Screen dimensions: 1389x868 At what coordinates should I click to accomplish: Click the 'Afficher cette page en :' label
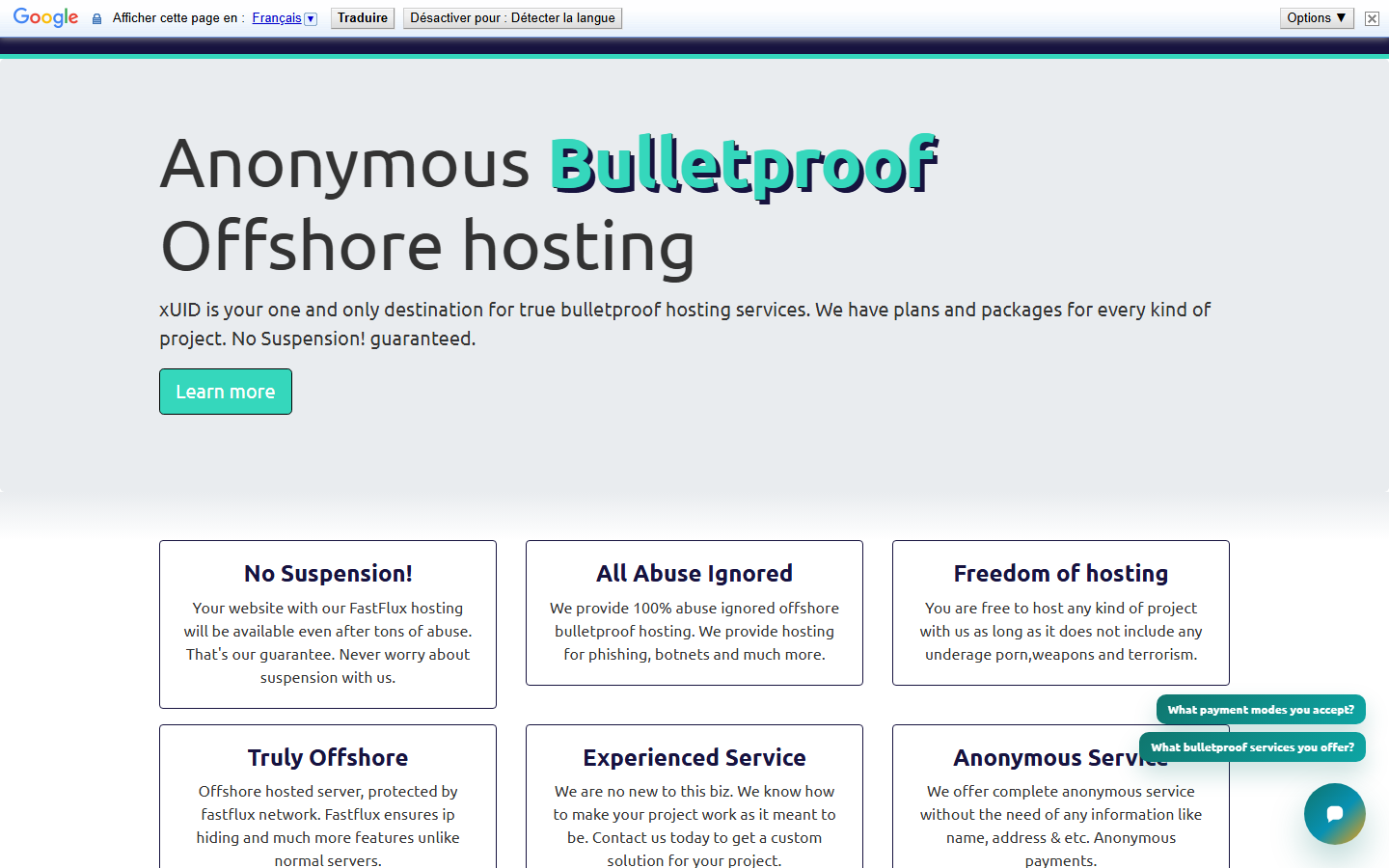click(178, 18)
